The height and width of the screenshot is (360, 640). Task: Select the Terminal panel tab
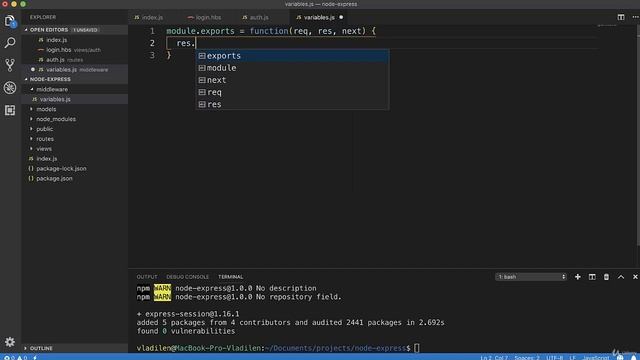point(230,277)
